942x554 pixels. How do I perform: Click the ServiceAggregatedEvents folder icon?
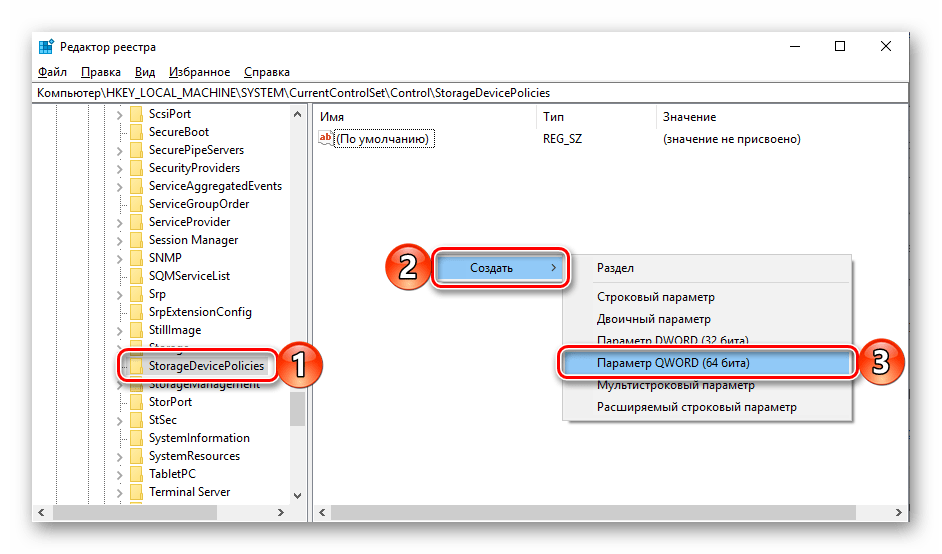pos(137,186)
